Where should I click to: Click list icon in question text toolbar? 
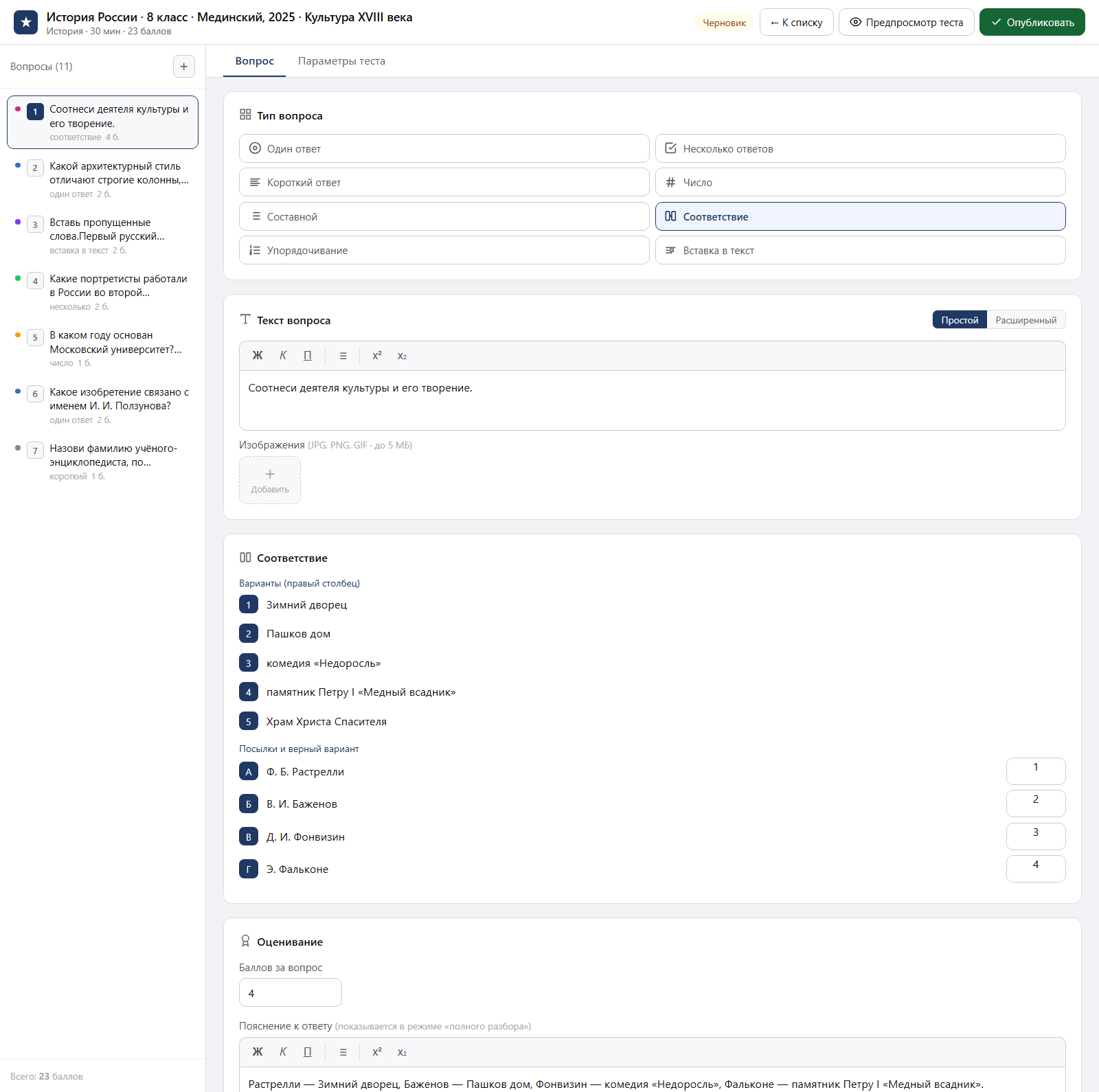click(x=343, y=356)
